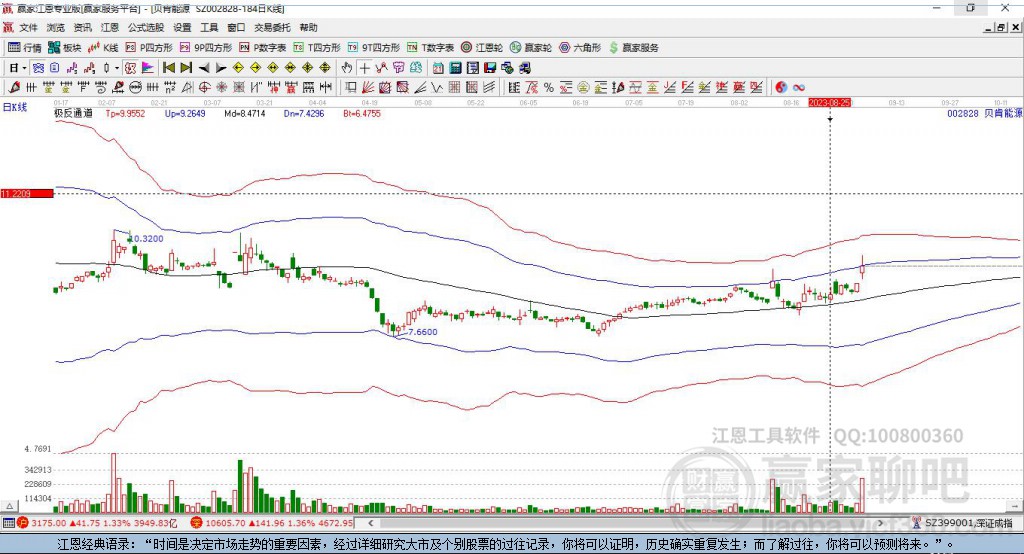Click the 极反通道 indicator name
Viewport: 1024px width, 554px height.
click(x=73, y=113)
